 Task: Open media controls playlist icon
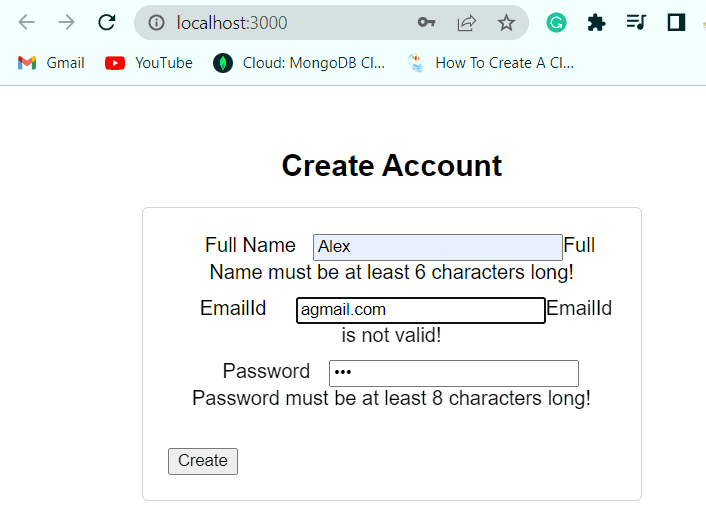[636, 22]
